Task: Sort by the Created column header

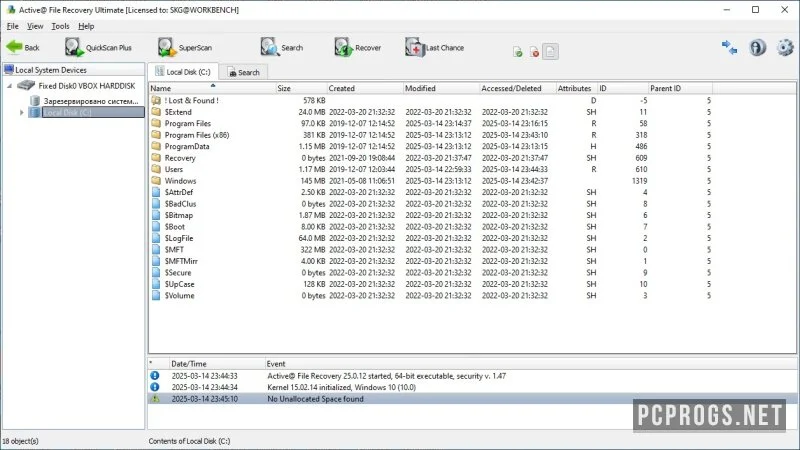Action: 365,88
